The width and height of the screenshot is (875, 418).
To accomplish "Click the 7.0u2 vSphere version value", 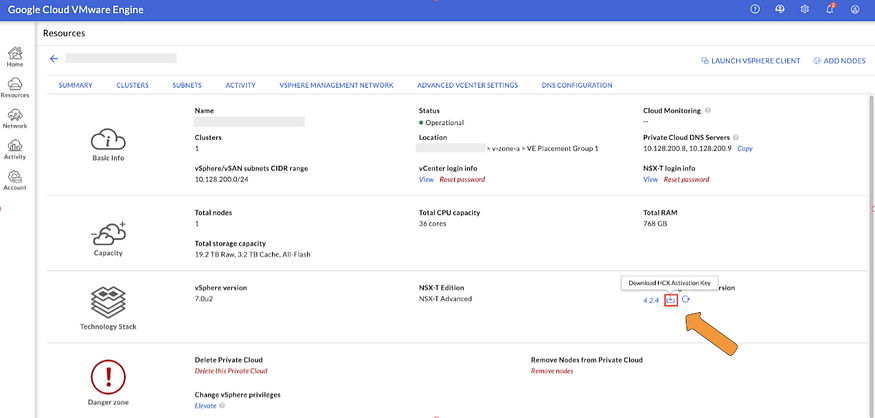I will click(x=204, y=299).
